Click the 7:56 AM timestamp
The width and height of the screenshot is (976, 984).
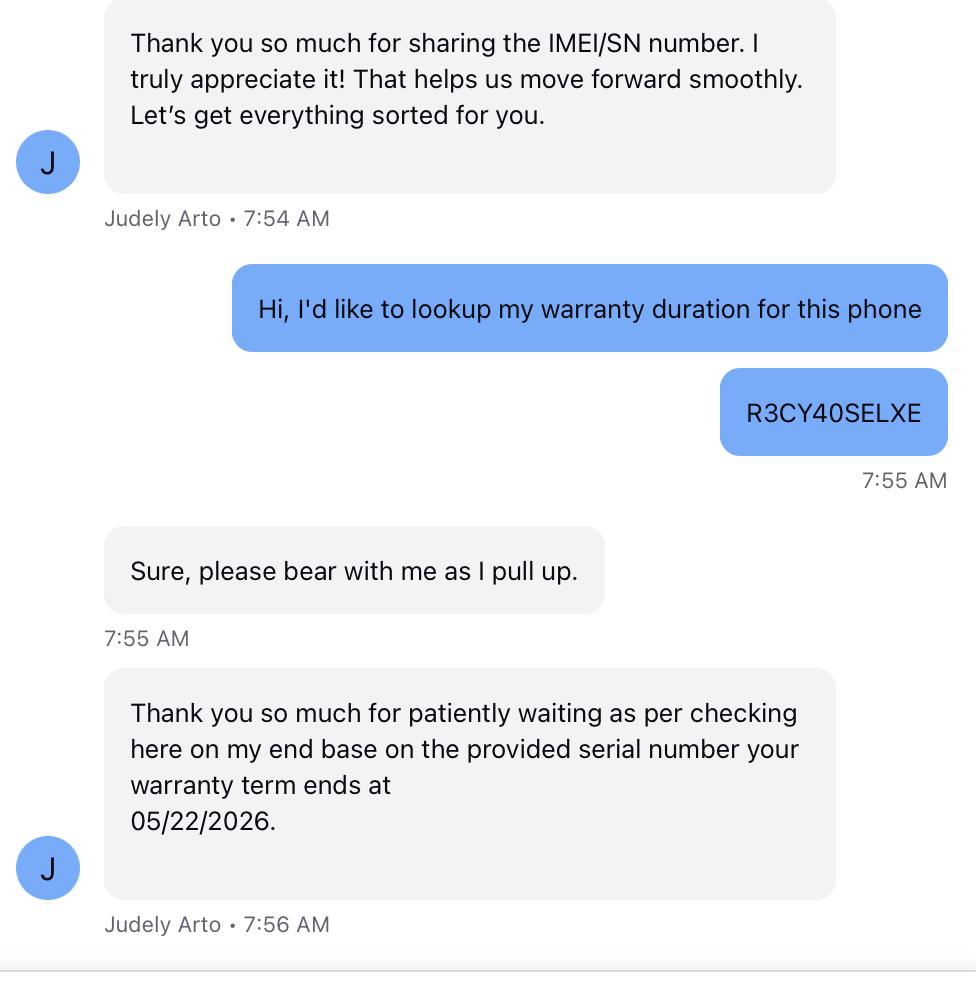point(286,925)
